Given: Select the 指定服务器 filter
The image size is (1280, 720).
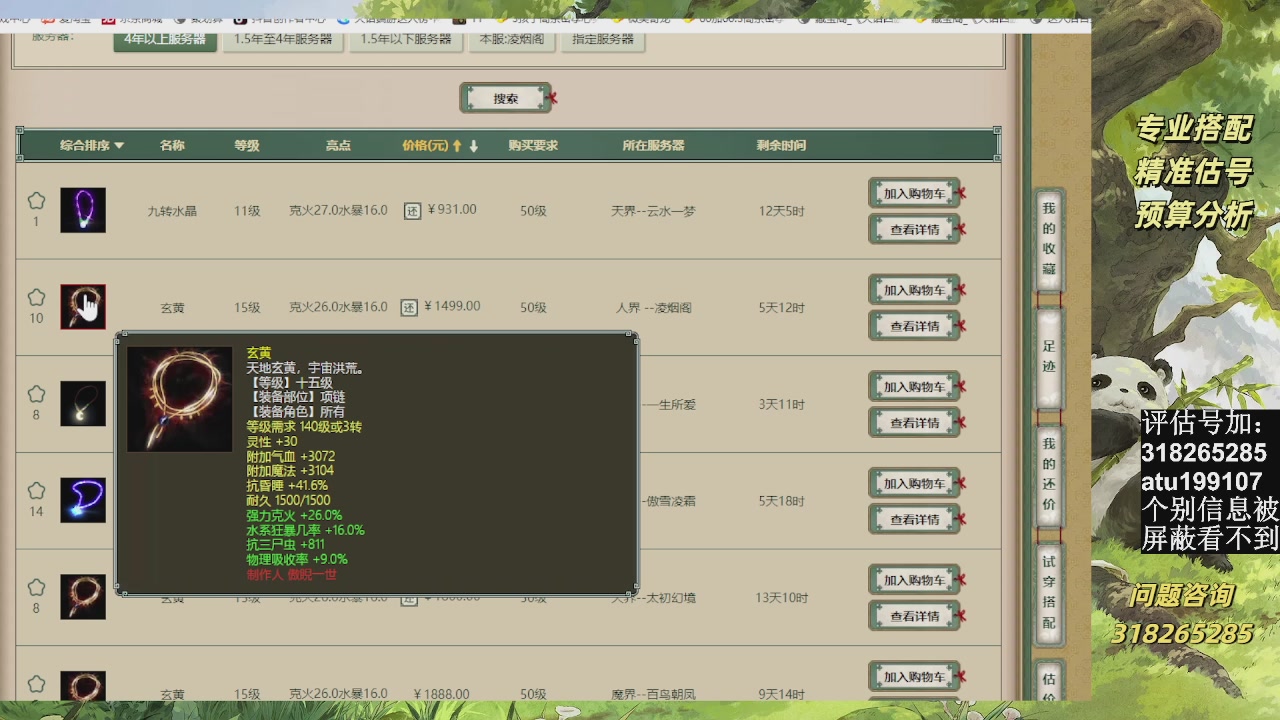Looking at the screenshot, I should coord(603,39).
